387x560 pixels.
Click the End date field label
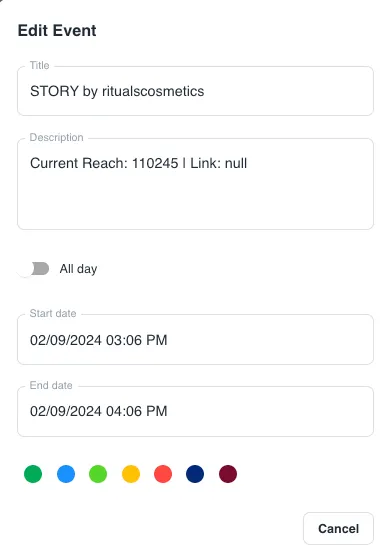[x=51, y=385]
